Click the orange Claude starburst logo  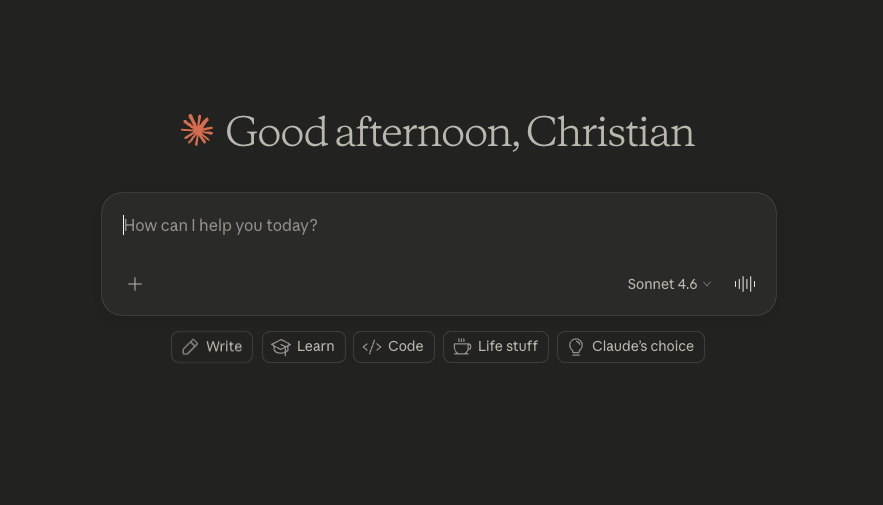197,131
